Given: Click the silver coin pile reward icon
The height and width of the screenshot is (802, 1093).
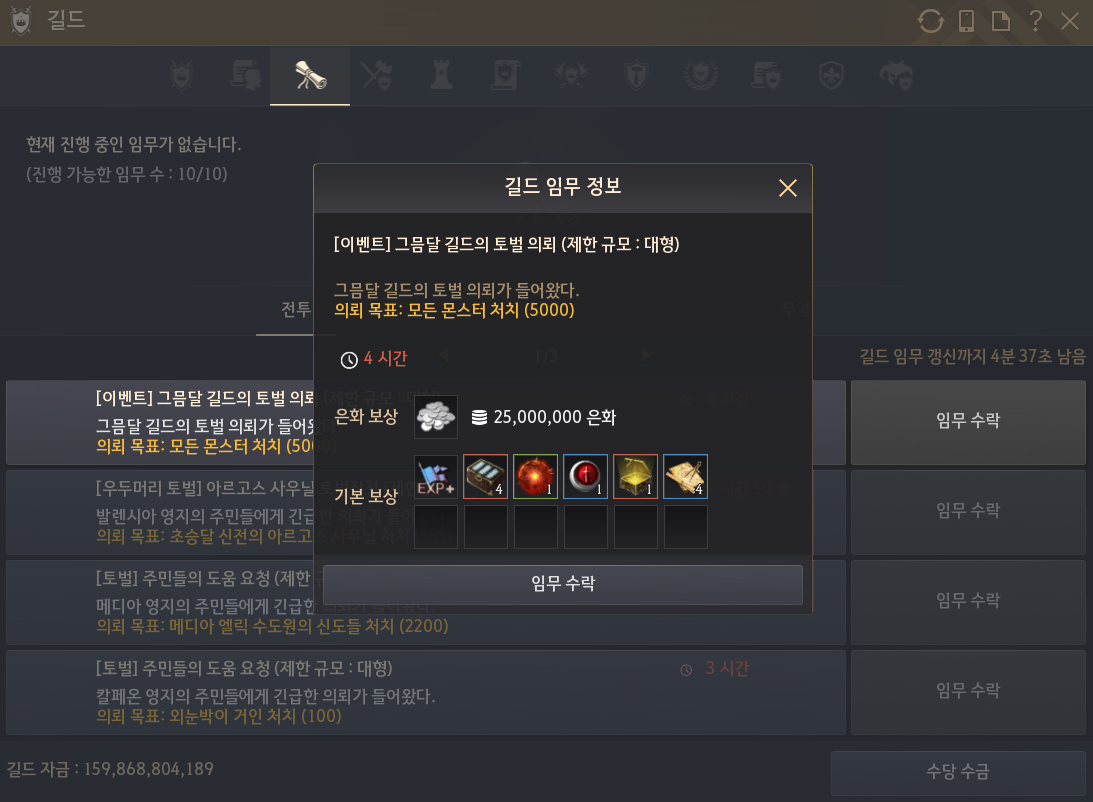Looking at the screenshot, I should [436, 417].
